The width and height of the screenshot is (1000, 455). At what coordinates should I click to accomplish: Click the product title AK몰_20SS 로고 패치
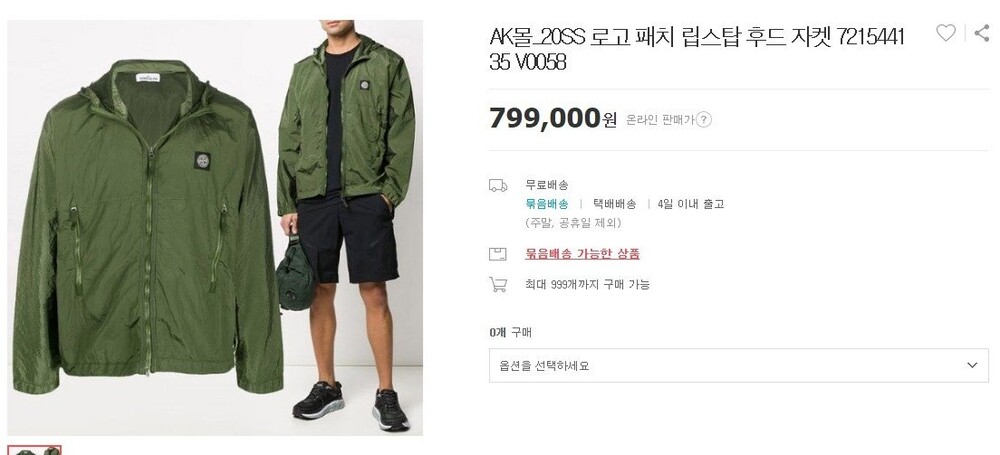click(696, 49)
